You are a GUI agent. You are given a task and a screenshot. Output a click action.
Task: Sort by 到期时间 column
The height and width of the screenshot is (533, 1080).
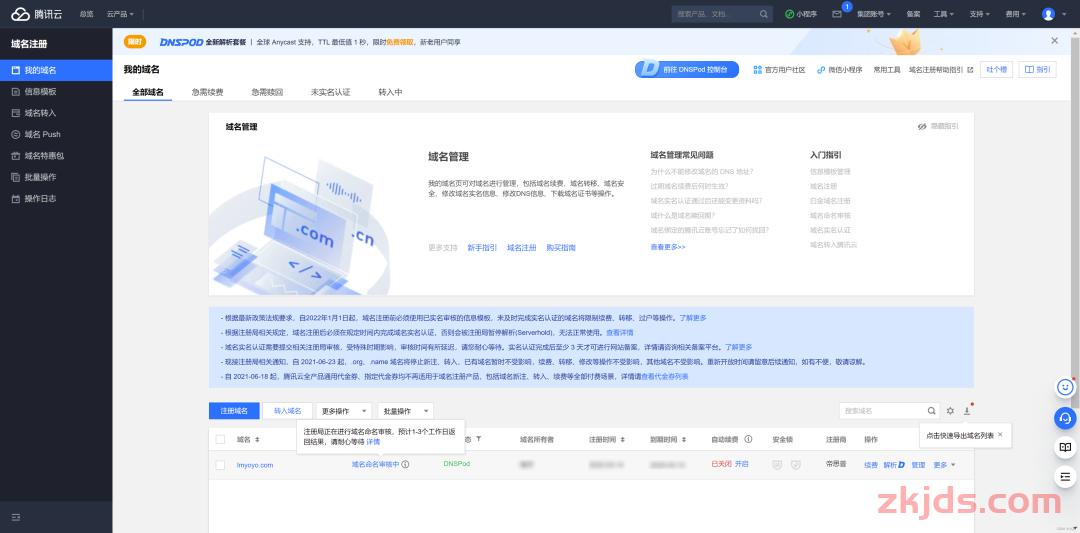point(683,439)
